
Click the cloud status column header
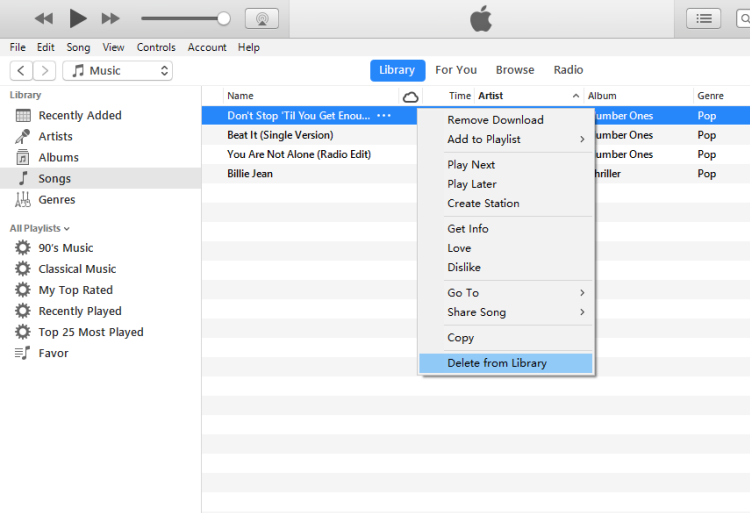(x=410, y=97)
